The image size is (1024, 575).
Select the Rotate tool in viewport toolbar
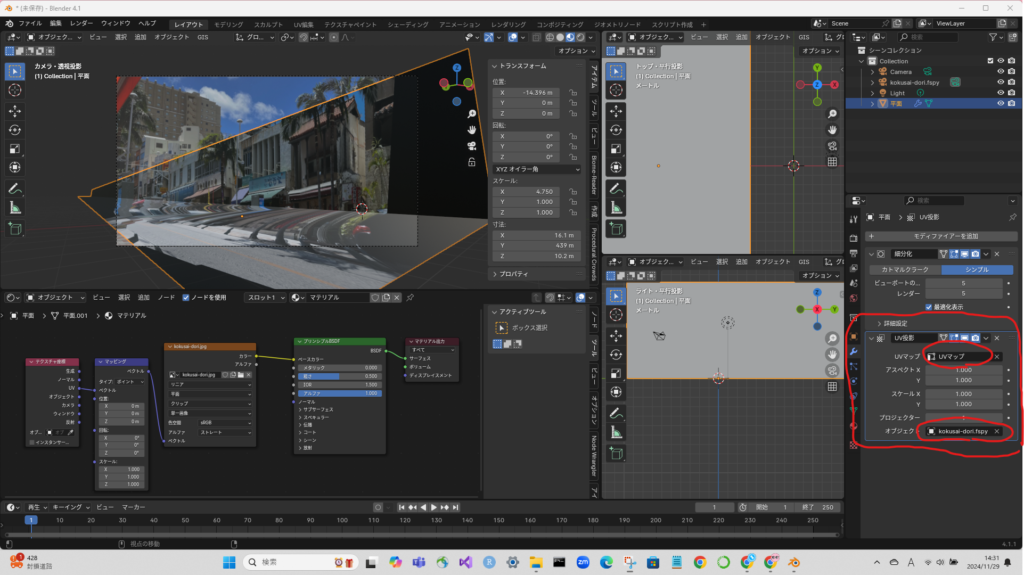pyautogui.click(x=15, y=130)
